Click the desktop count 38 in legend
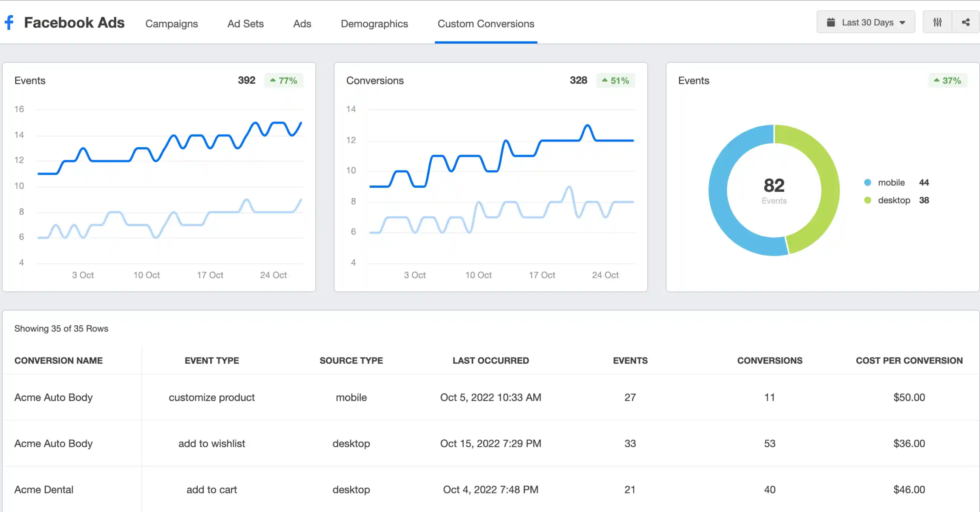This screenshot has width=980, height=512. pyautogui.click(x=924, y=200)
